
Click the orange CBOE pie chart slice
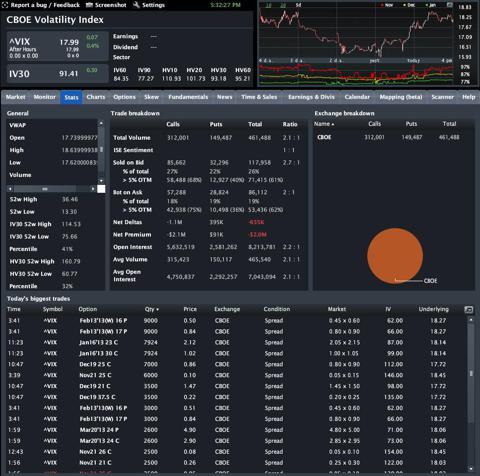pyautogui.click(x=395, y=256)
